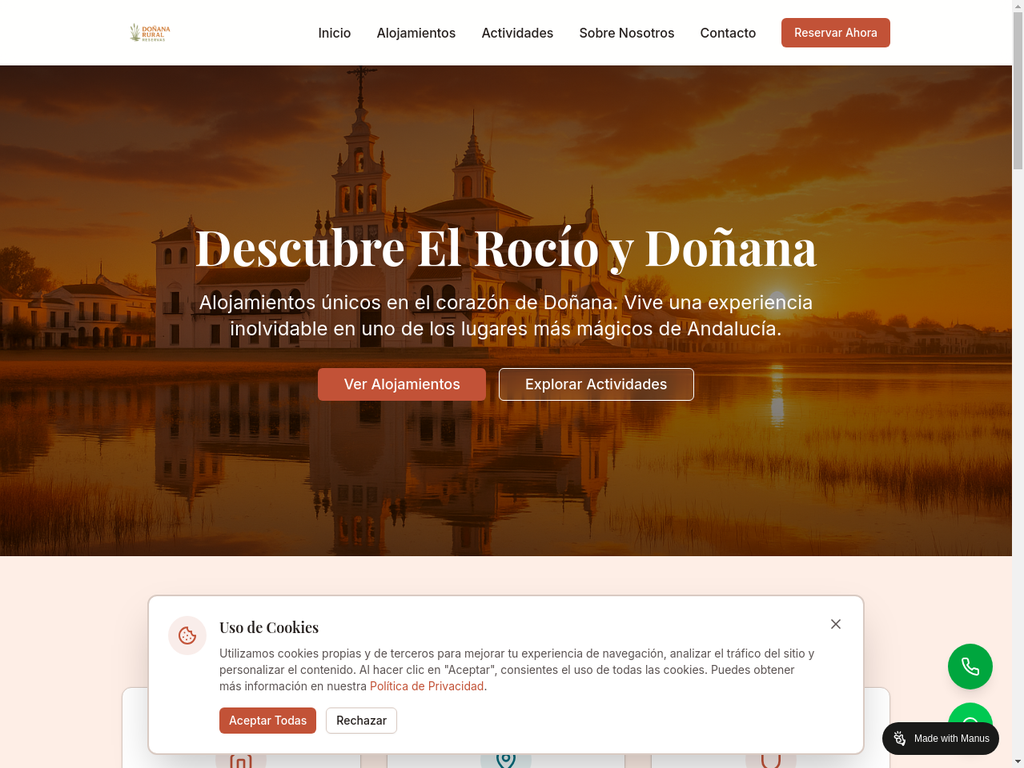Click the Doñana Rural logo
Viewport: 1024px width, 768px height.
[150, 33]
